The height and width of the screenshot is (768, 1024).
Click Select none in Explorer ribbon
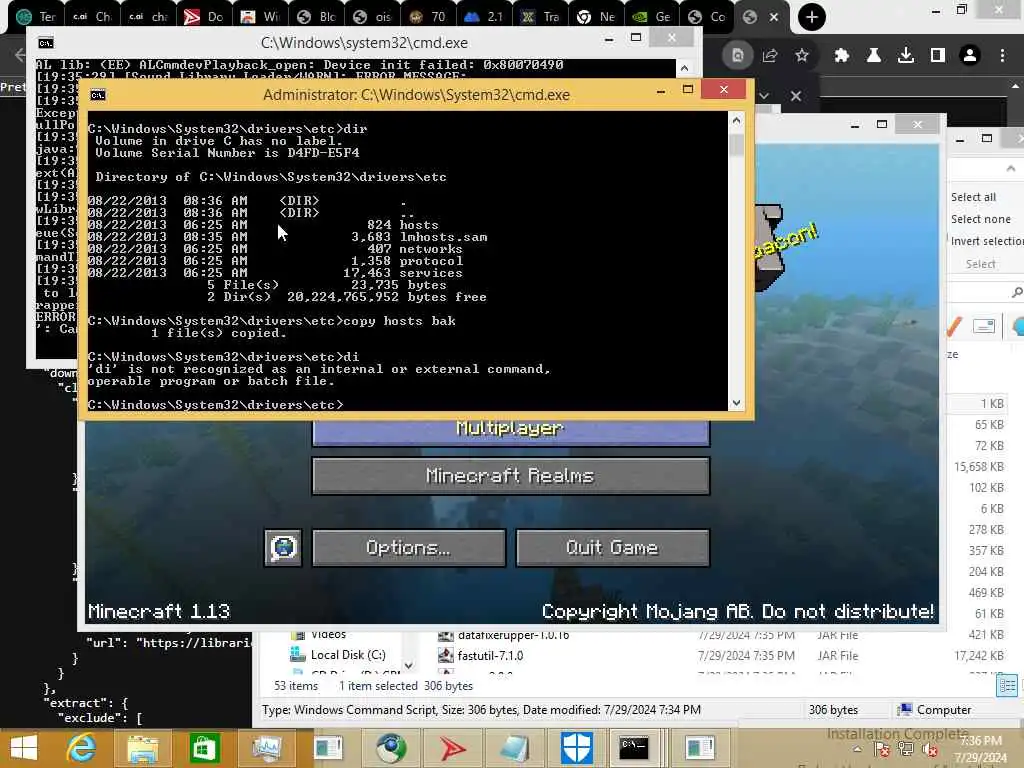981,219
